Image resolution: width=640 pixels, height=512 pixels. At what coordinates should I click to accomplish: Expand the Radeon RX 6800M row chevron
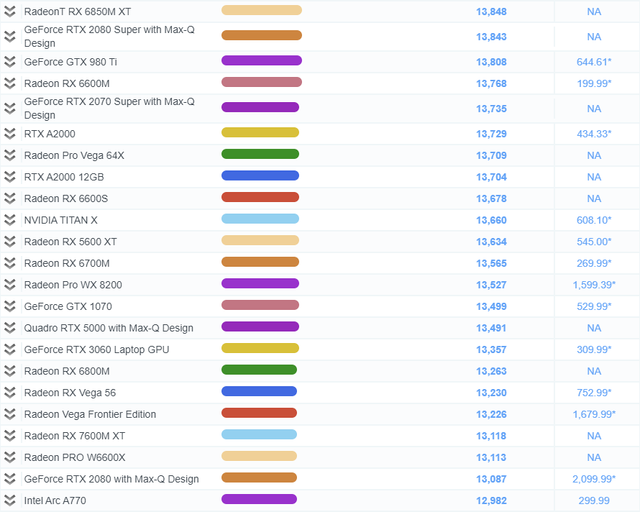tap(10, 371)
